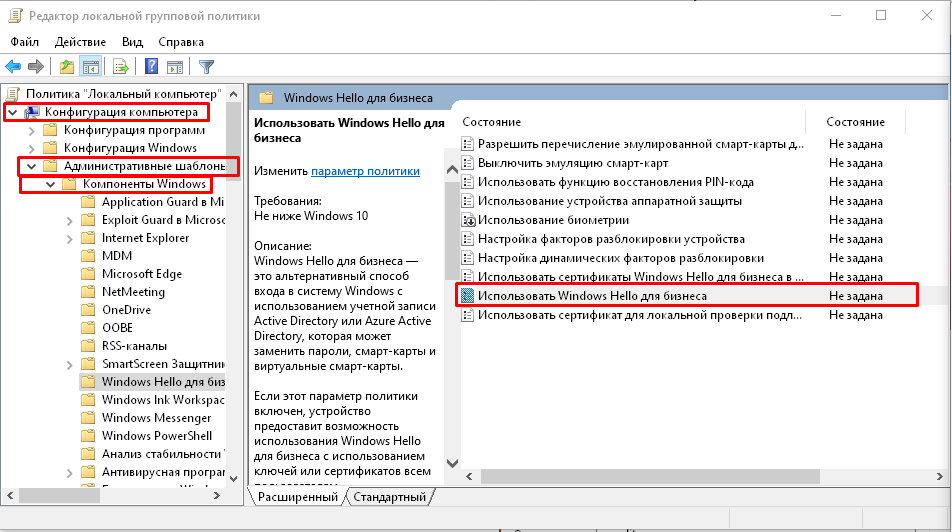The height and width of the screenshot is (532, 952).
Task: Expand the 'Конфигурация программ' node
Action: click(32, 130)
